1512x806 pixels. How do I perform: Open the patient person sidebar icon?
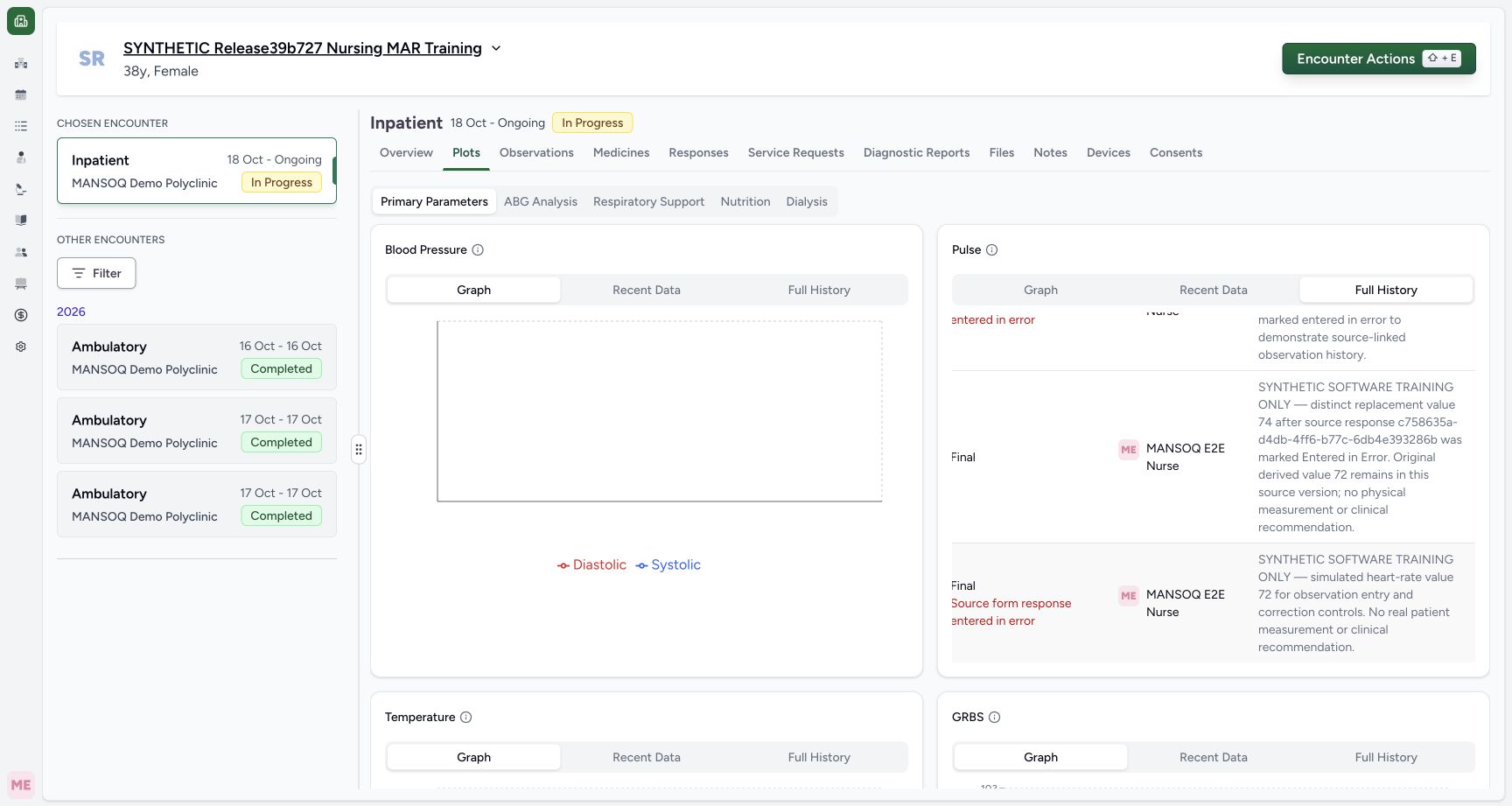coord(21,158)
